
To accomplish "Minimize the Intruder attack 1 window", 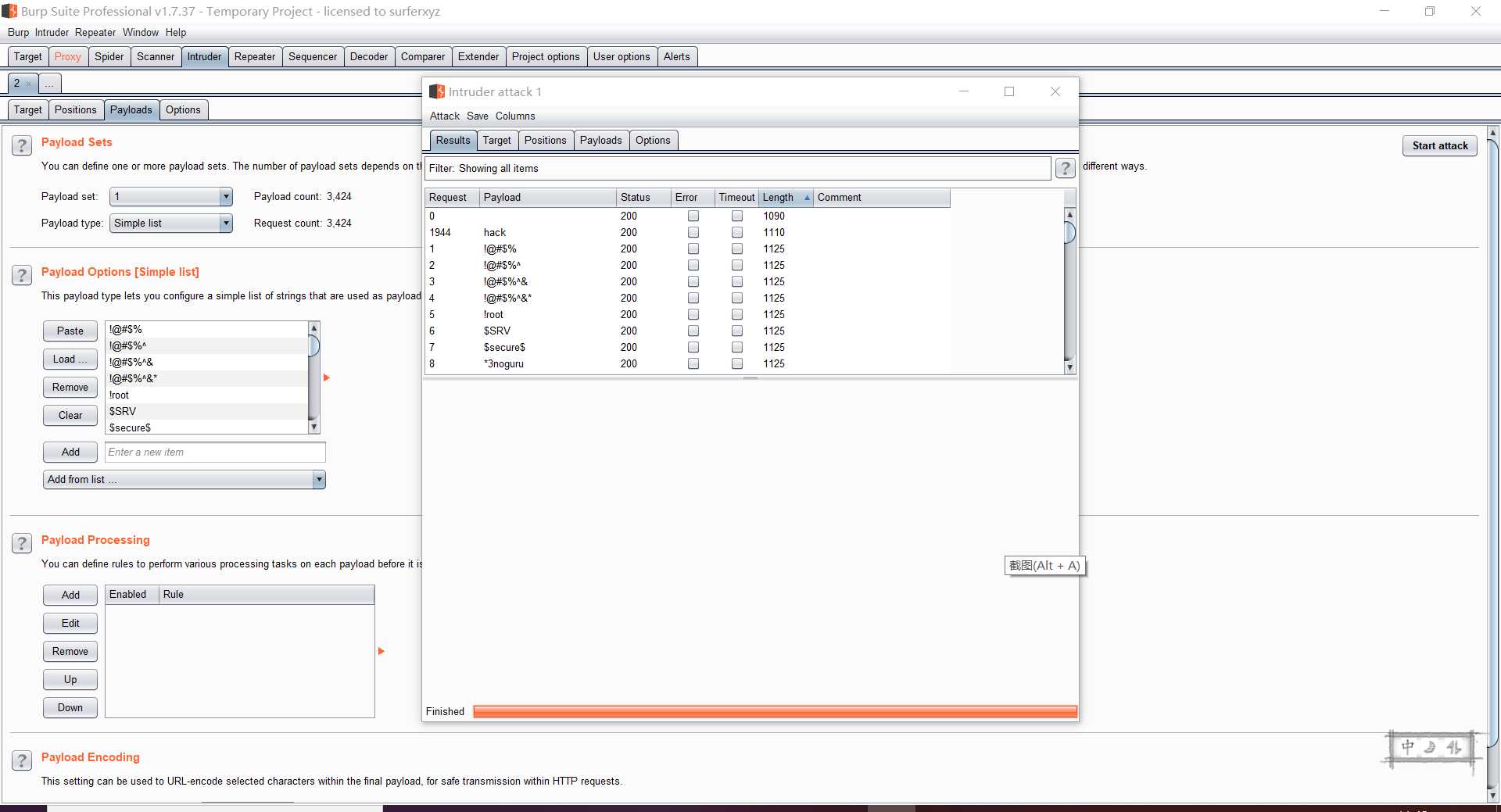I will (x=964, y=91).
